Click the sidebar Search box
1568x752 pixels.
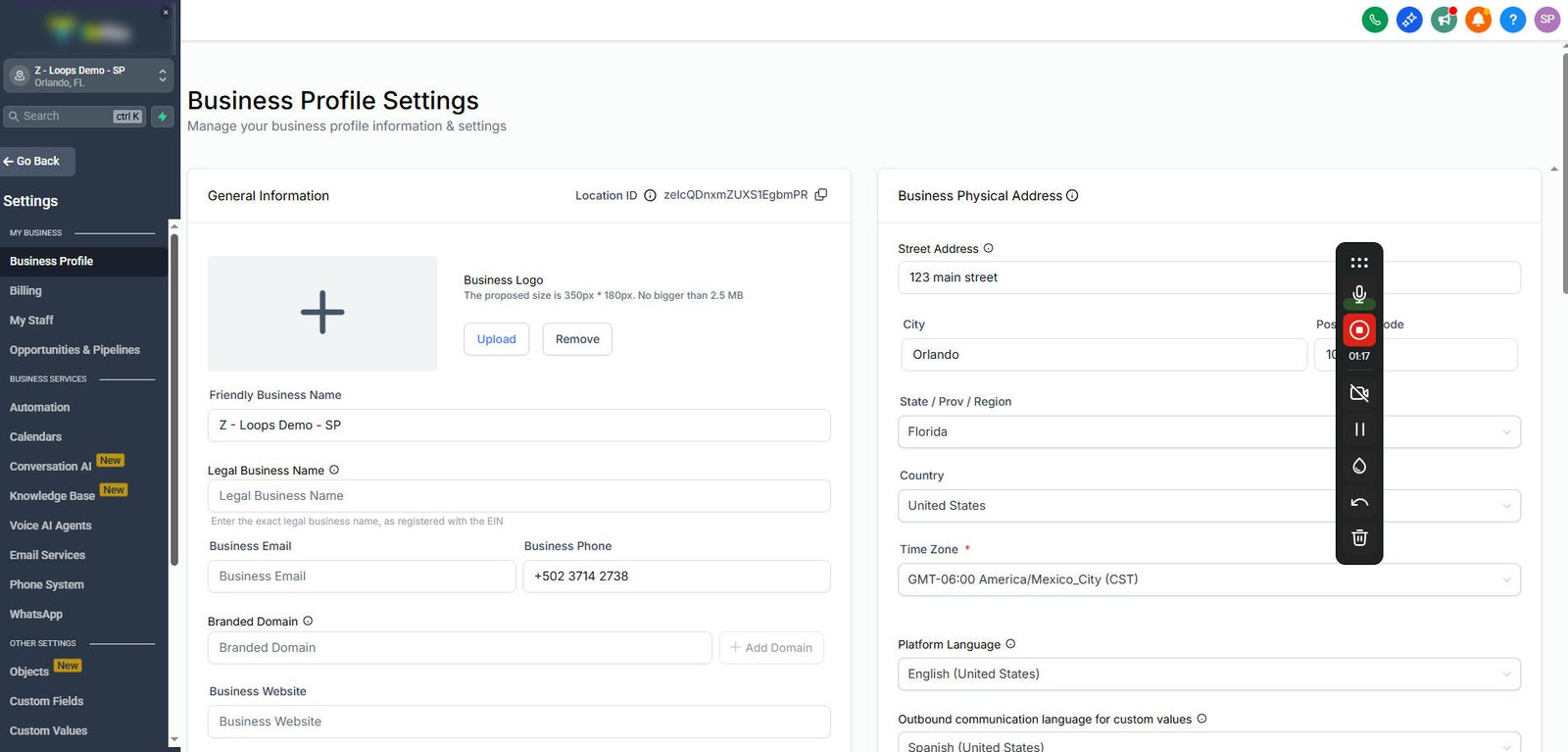click(74, 117)
